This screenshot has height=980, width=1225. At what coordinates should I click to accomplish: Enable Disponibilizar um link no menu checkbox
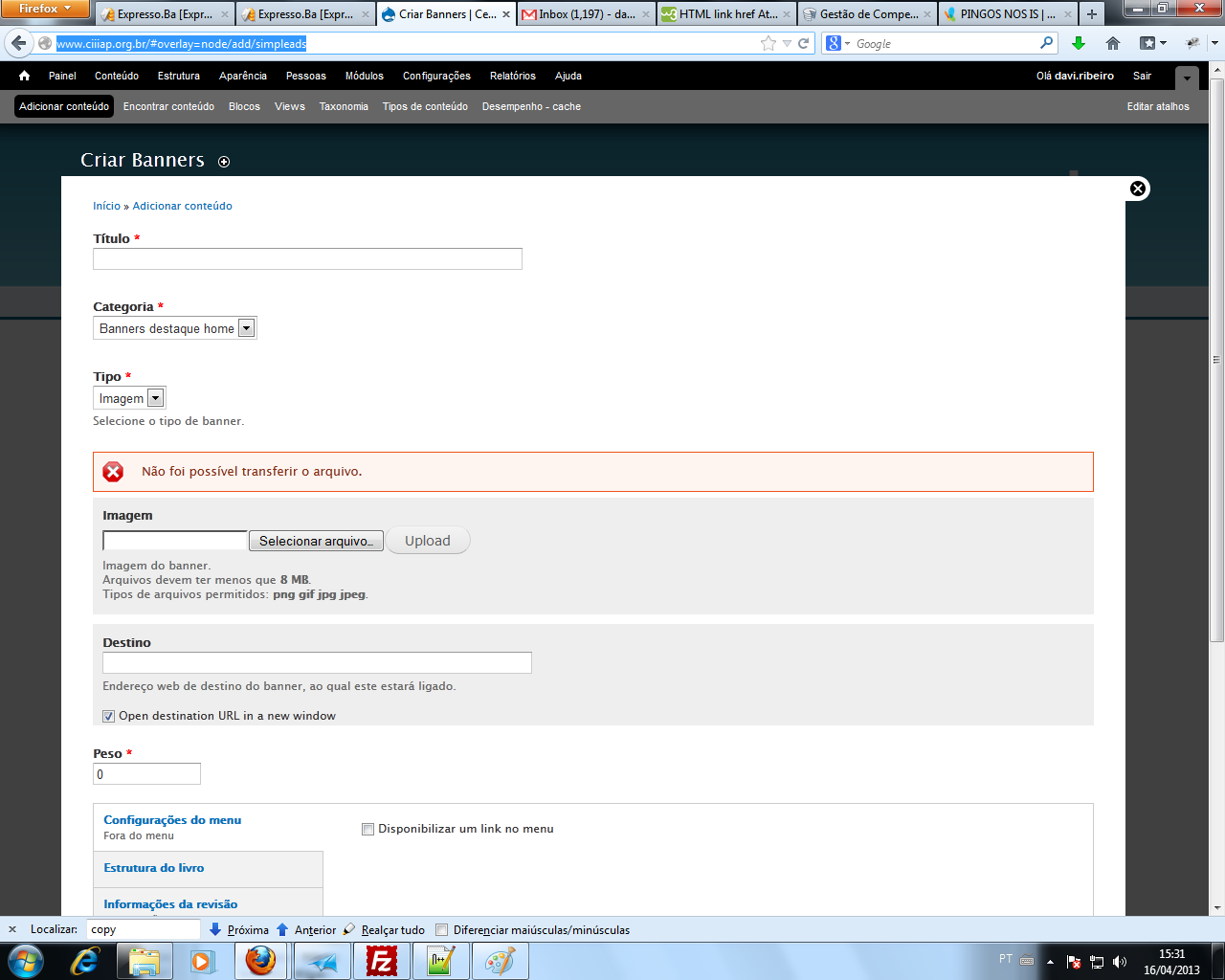tap(367, 829)
